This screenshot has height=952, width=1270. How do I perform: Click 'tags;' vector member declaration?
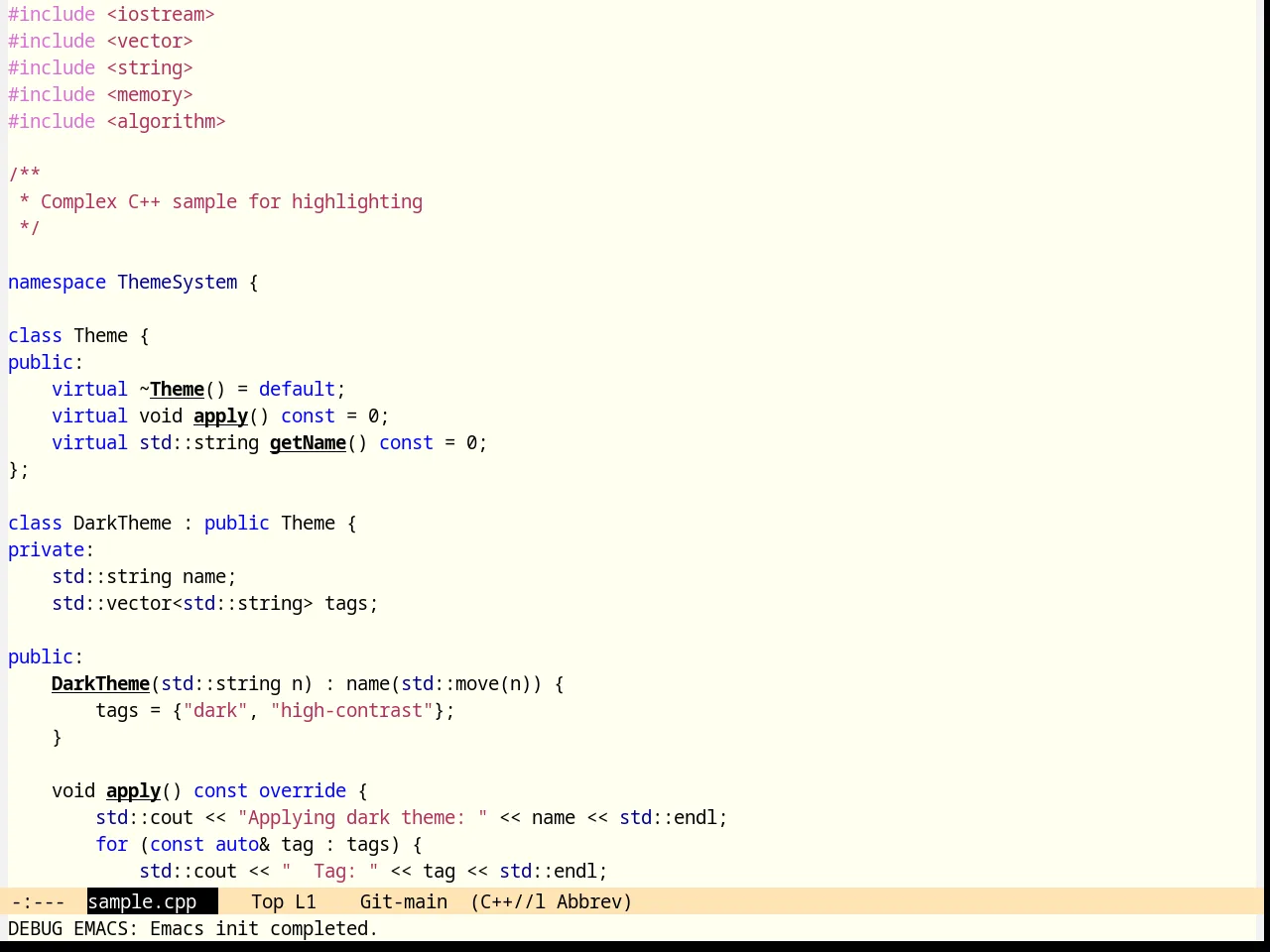tap(351, 603)
